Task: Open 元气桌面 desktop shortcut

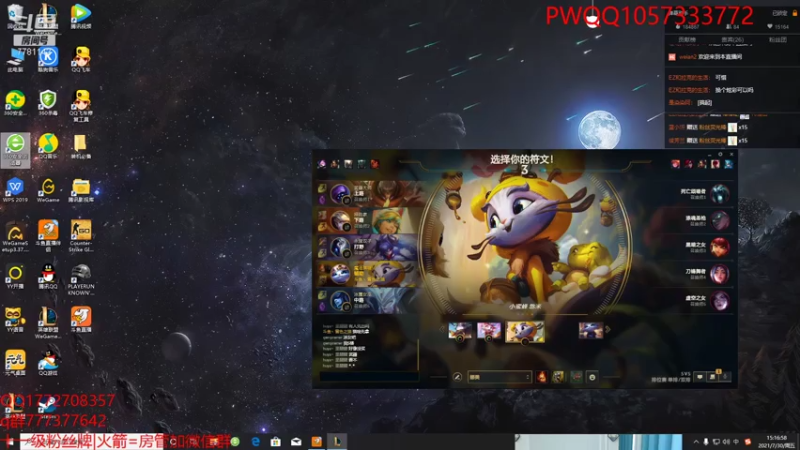Action: (15, 363)
